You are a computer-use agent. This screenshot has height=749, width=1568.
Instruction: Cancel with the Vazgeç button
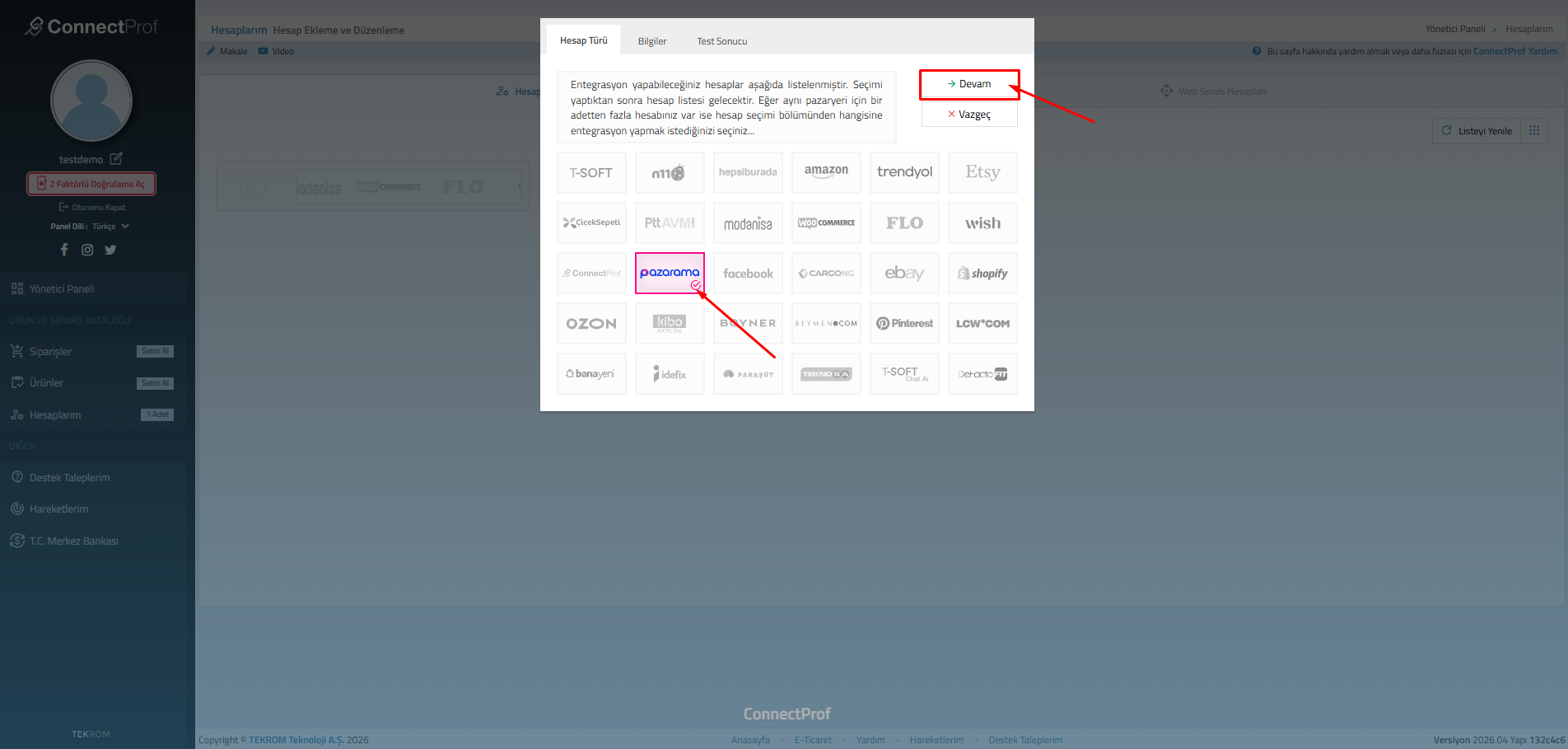(969, 115)
